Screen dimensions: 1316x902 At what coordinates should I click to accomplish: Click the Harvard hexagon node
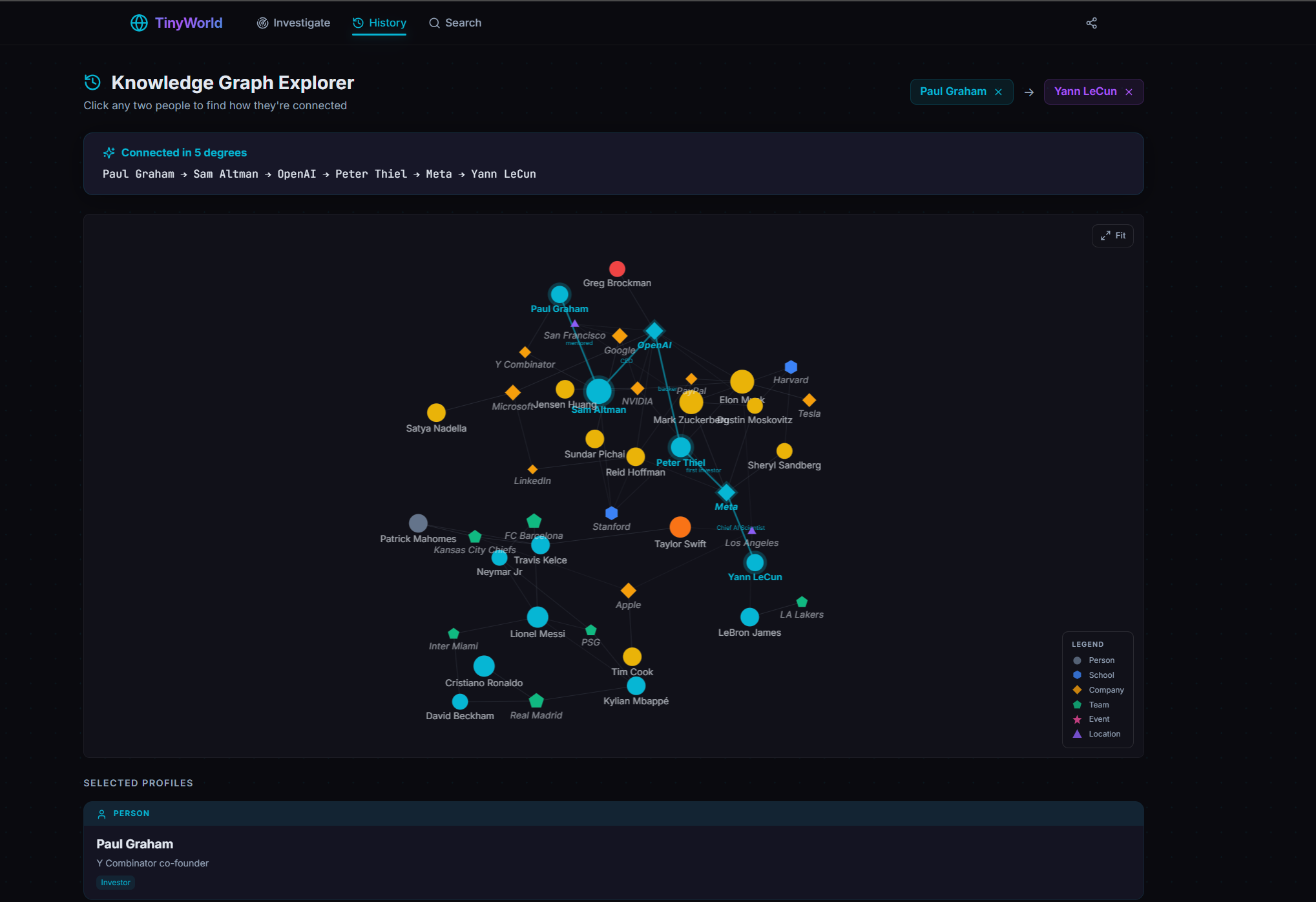(791, 367)
